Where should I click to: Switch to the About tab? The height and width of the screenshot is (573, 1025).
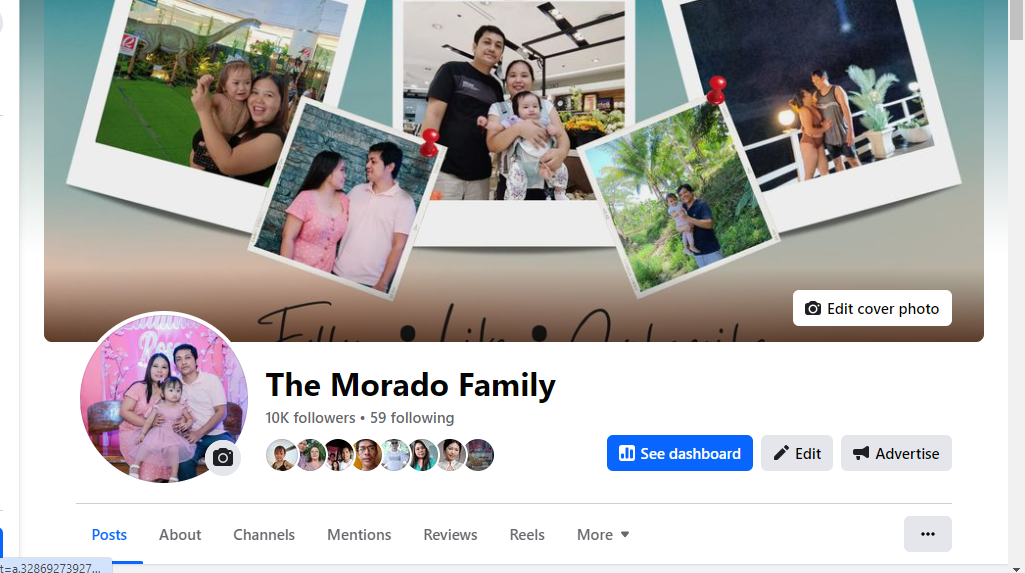[180, 534]
